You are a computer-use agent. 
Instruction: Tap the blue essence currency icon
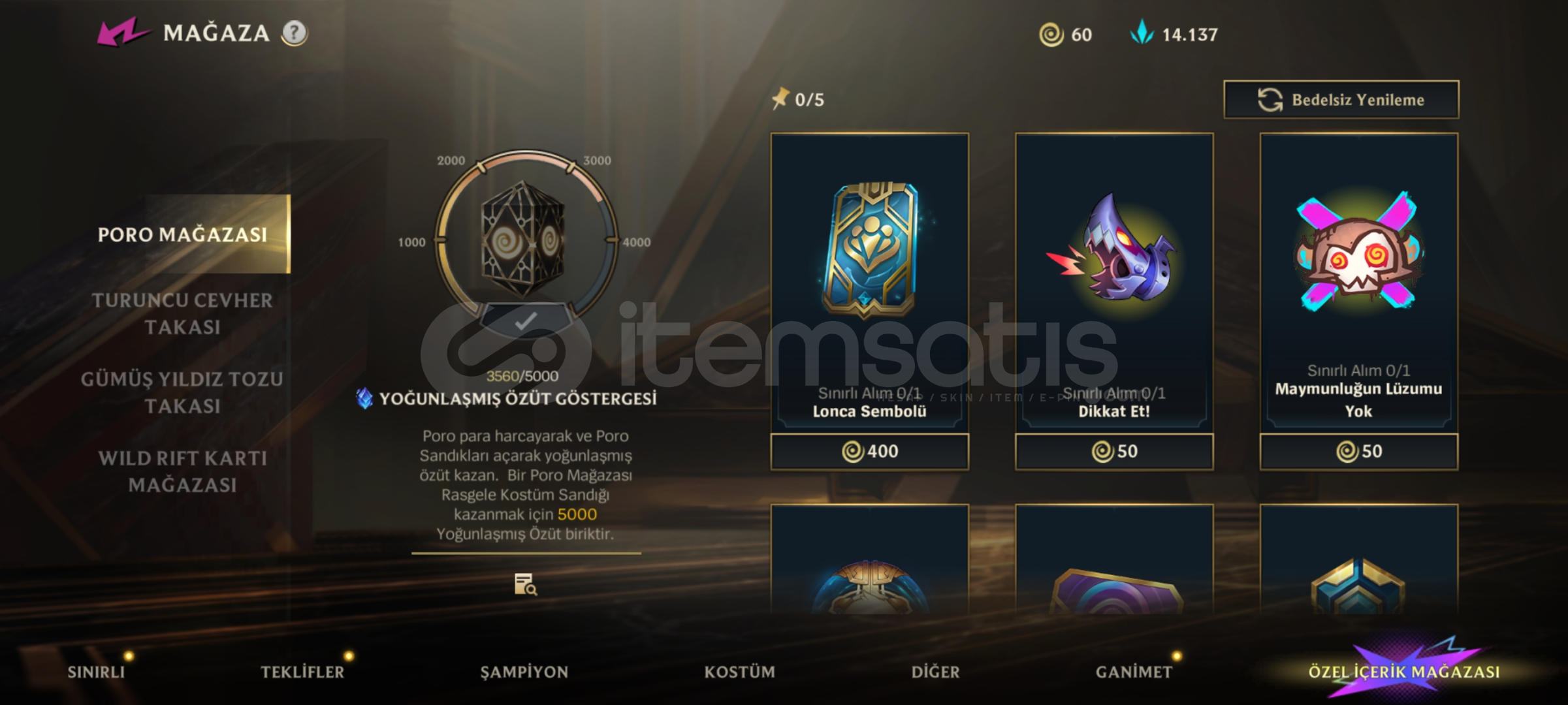[1142, 33]
